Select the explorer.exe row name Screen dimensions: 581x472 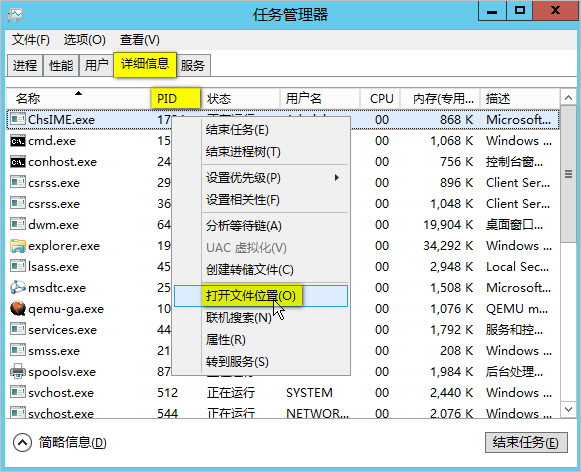(64, 246)
